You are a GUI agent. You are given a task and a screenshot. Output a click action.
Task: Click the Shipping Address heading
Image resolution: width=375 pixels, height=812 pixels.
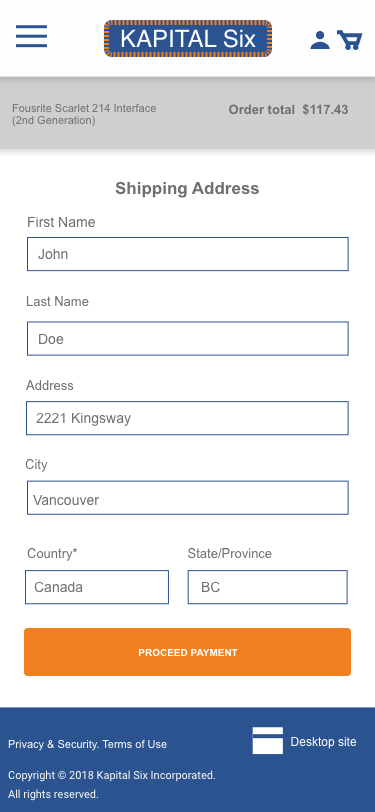pyautogui.click(x=187, y=188)
